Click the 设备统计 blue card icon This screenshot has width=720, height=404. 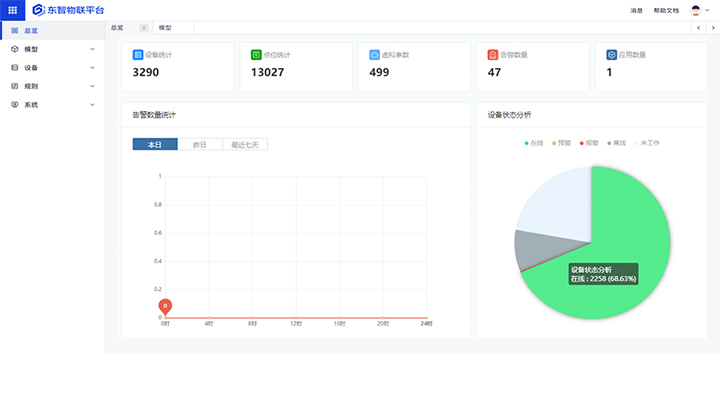[x=138, y=54]
